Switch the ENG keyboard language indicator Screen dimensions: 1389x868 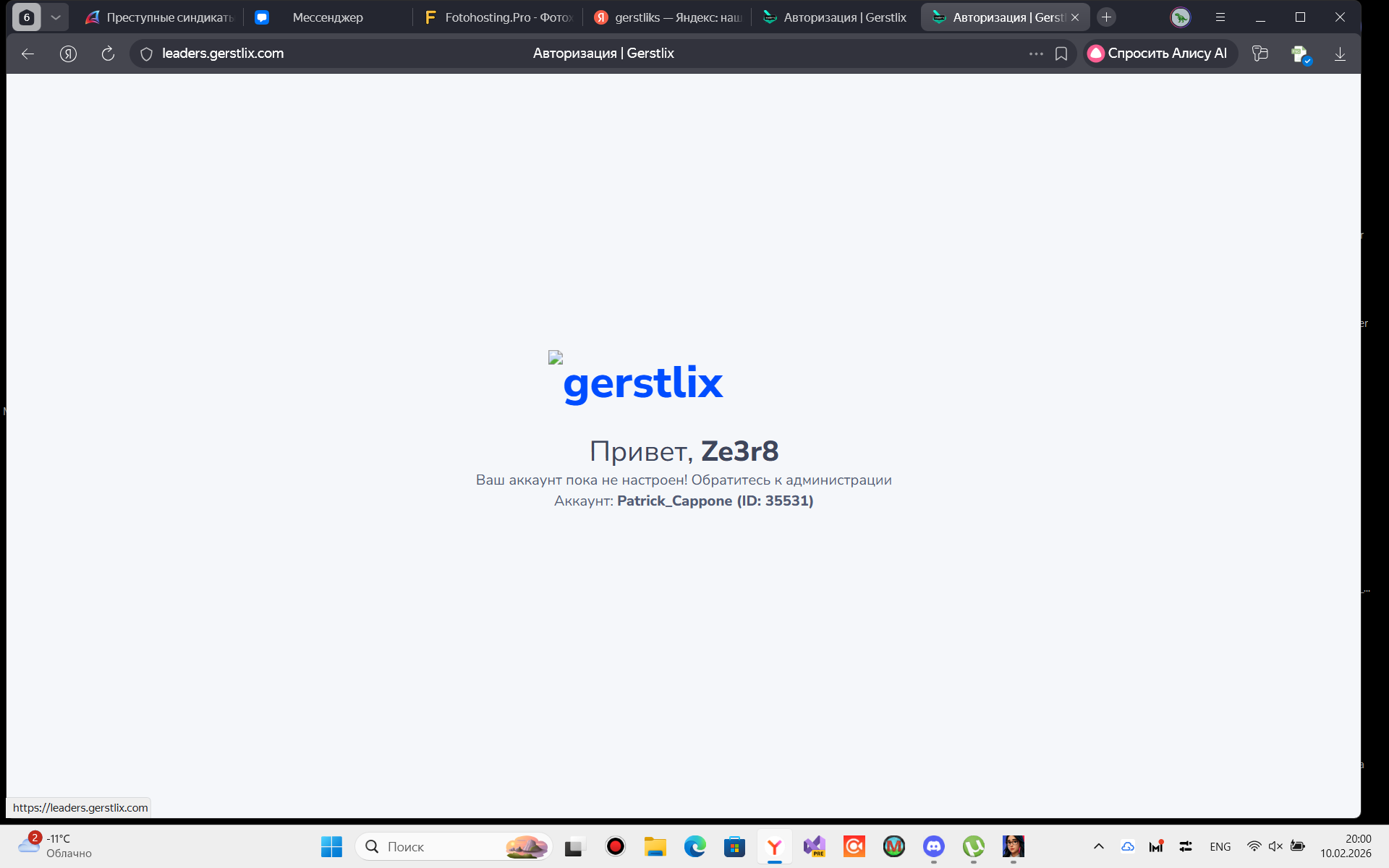click(x=1220, y=846)
